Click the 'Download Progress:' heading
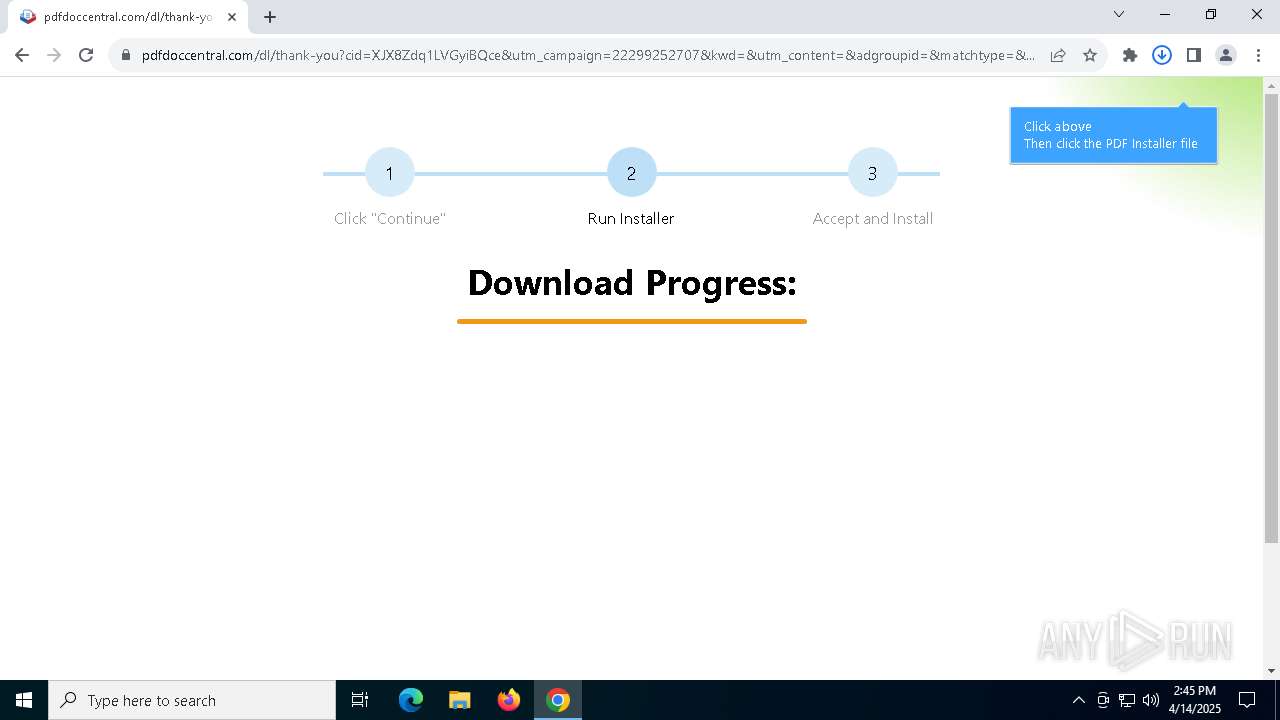1280x720 pixels. (x=632, y=283)
